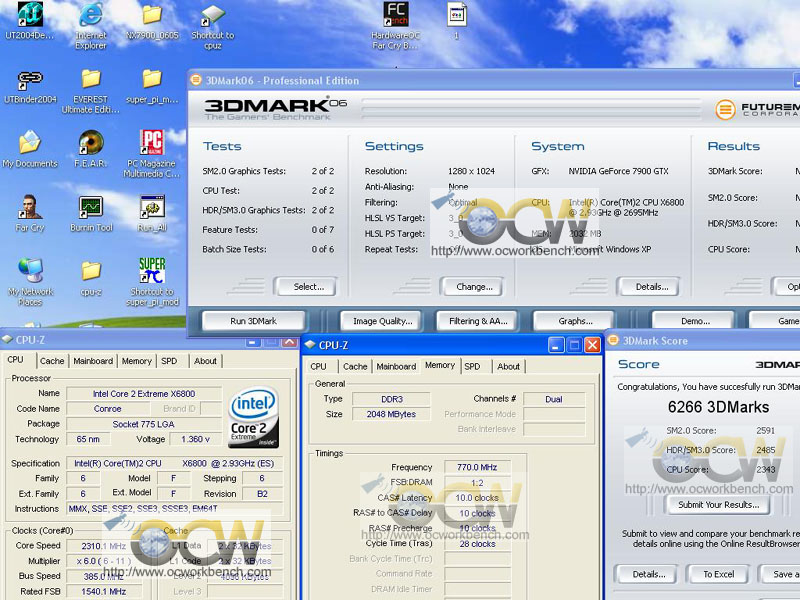Export the score with To Excel
The width and height of the screenshot is (800, 600).
click(718, 574)
